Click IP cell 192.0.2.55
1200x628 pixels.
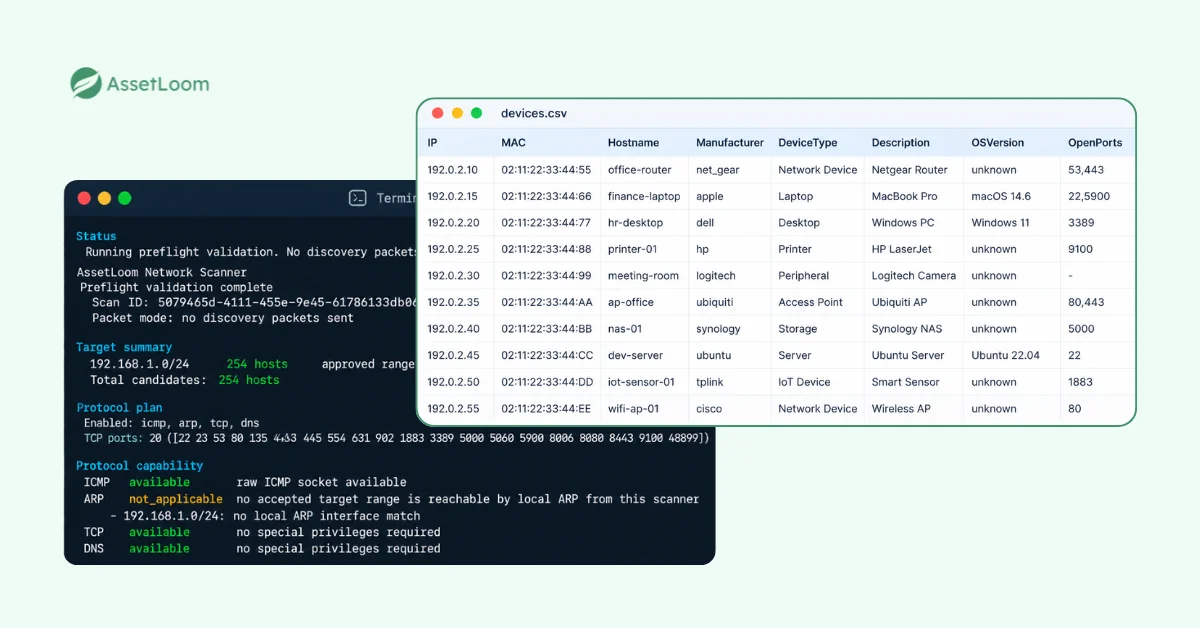[x=453, y=408]
